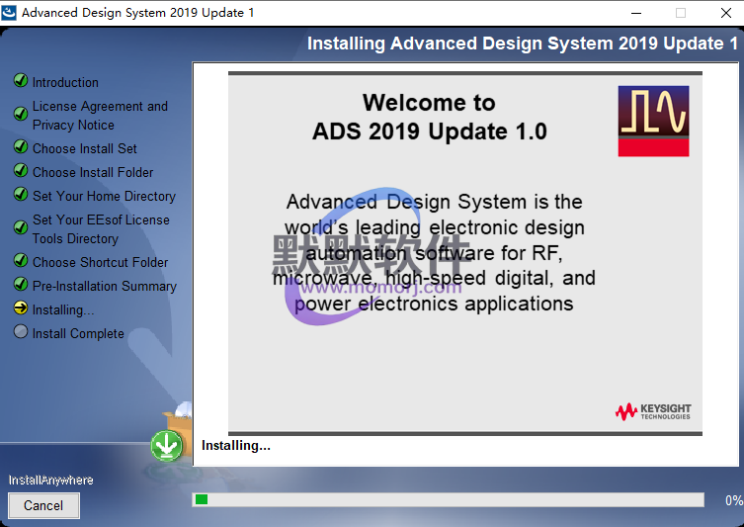744x527 pixels.
Task: Click the gray circle beside Install Complete
Action: coord(20,333)
